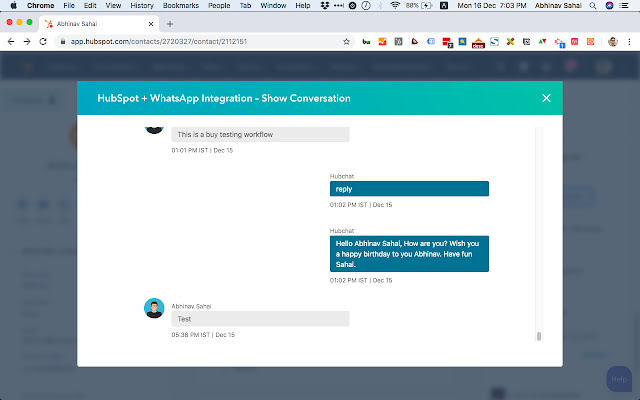
Task: Open the Edit menu
Action: pos(90,5)
